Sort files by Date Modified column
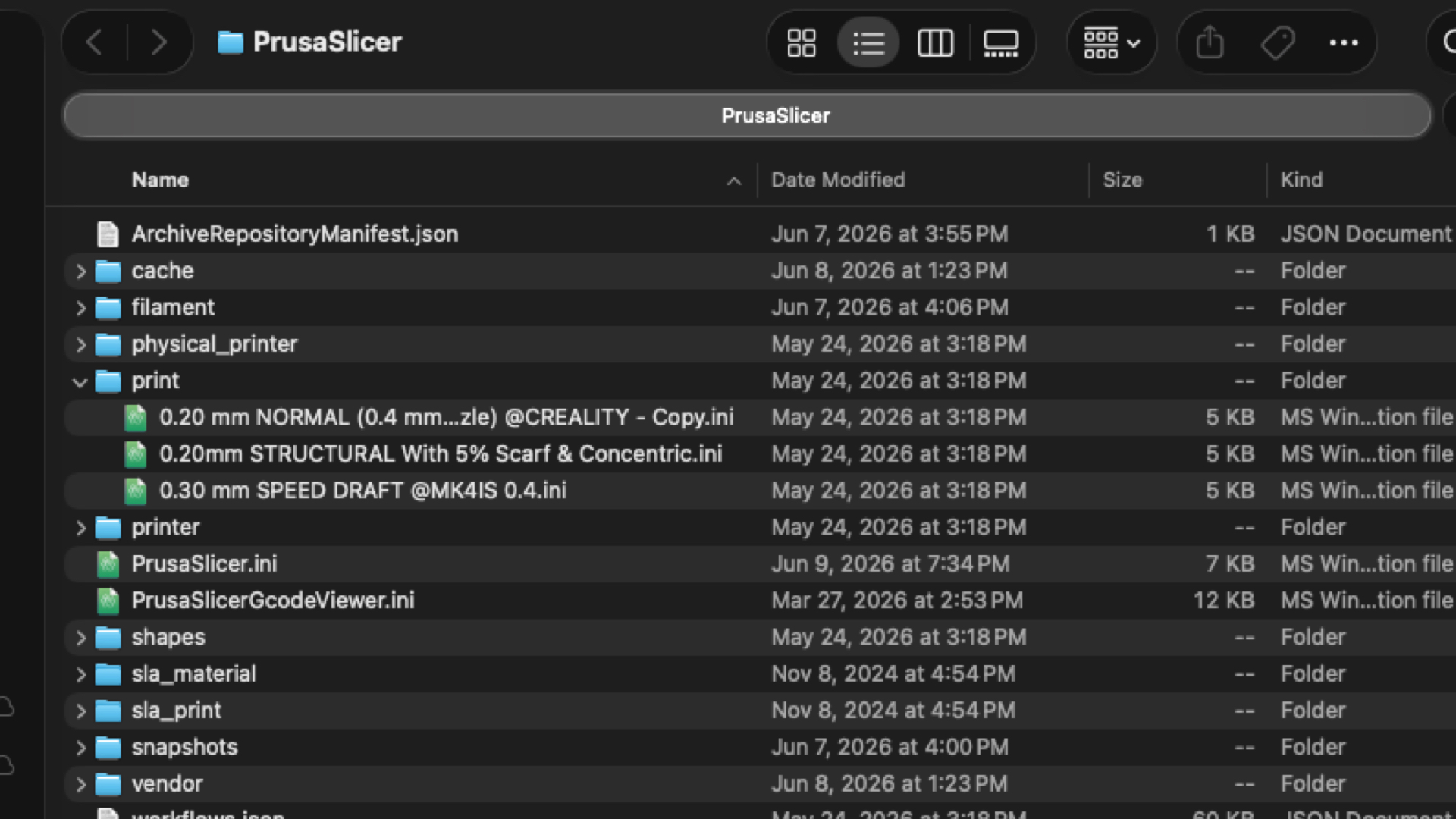1456x819 pixels. point(838,180)
